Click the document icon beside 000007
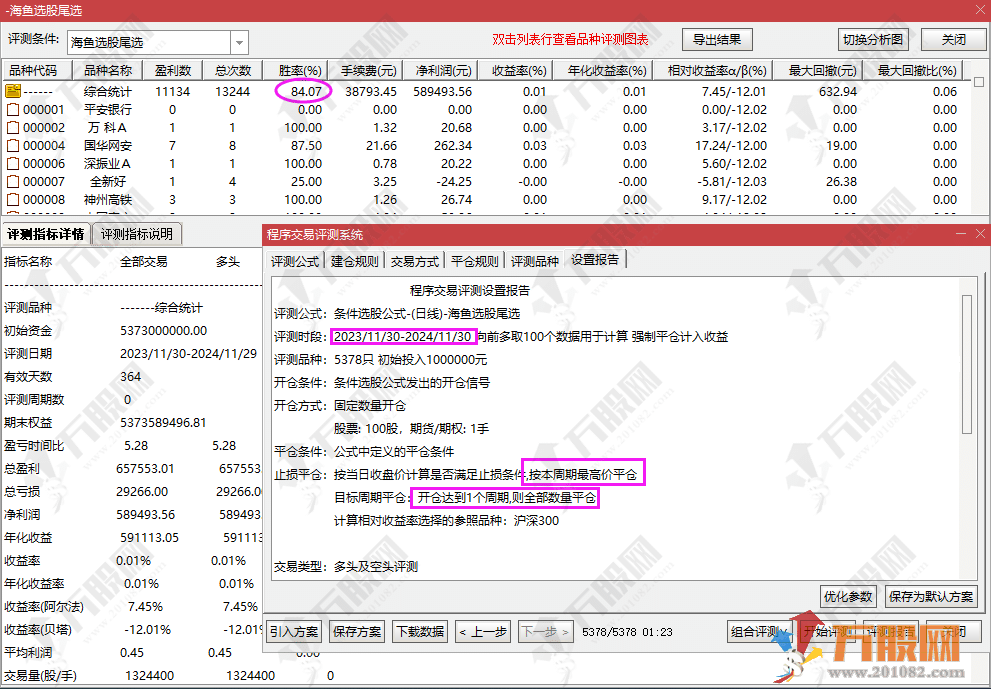Viewport: 991px width, 689px height. coord(13,181)
